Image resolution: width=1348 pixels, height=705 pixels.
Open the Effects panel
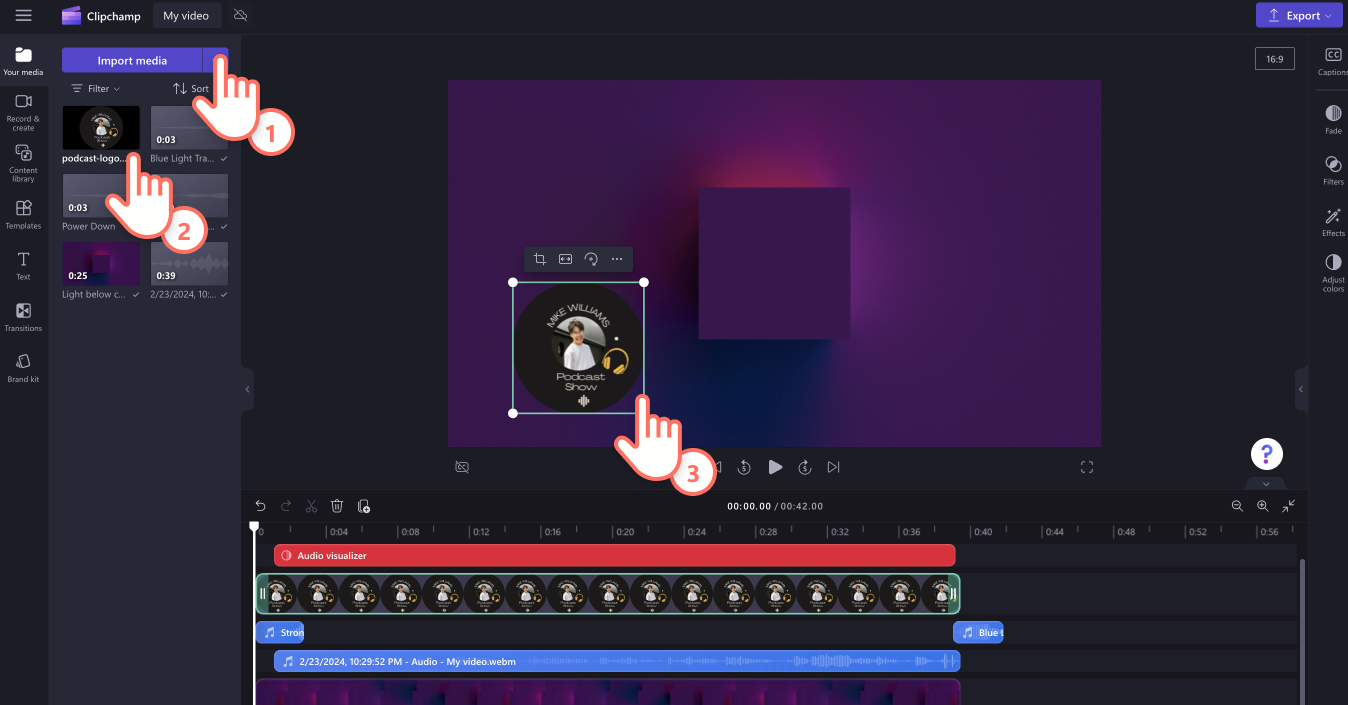(1332, 221)
